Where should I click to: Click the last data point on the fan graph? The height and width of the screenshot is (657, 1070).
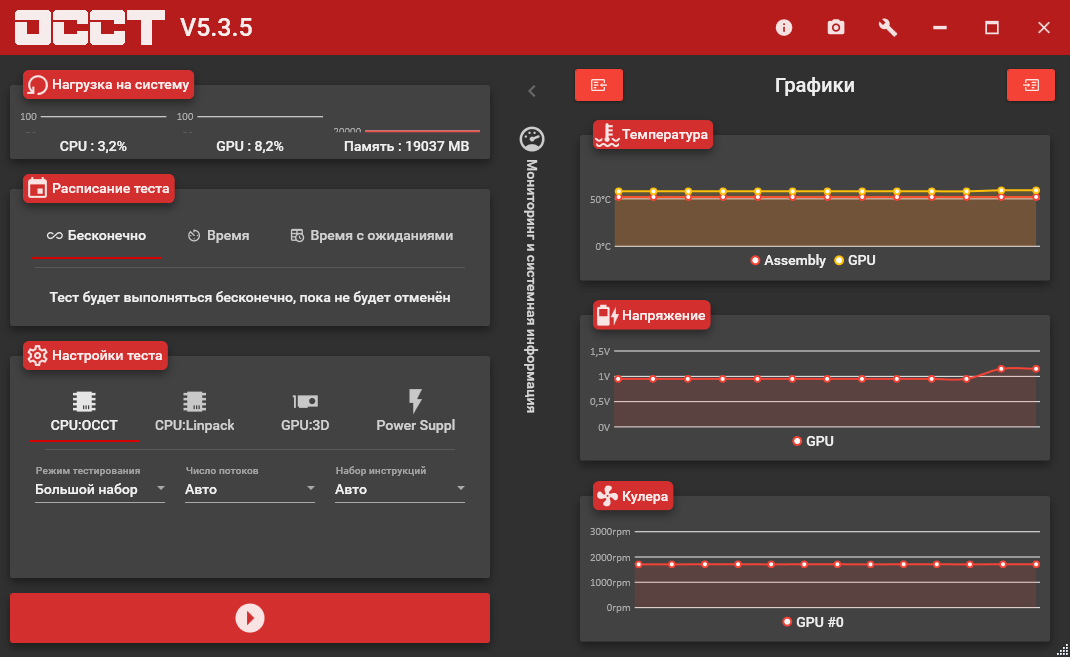pyautogui.click(x=1036, y=564)
